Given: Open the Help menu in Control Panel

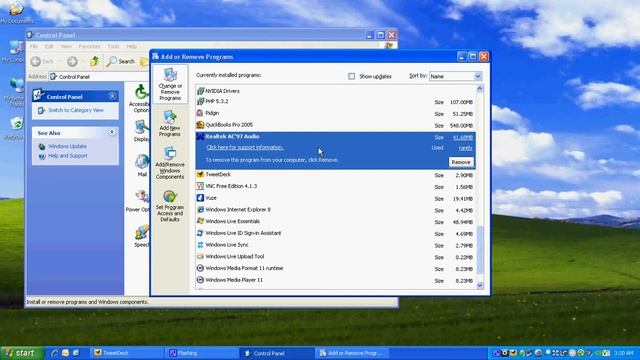Looking at the screenshot, I should tap(131, 47).
